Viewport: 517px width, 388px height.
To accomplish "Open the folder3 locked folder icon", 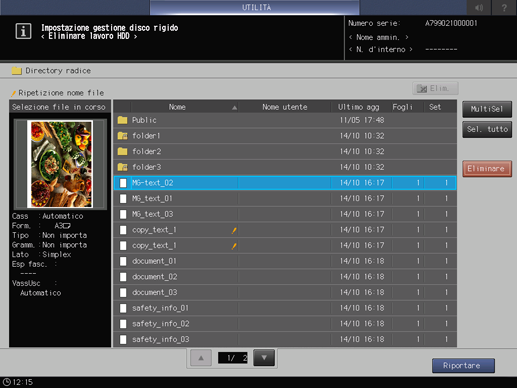I will 122,167.
